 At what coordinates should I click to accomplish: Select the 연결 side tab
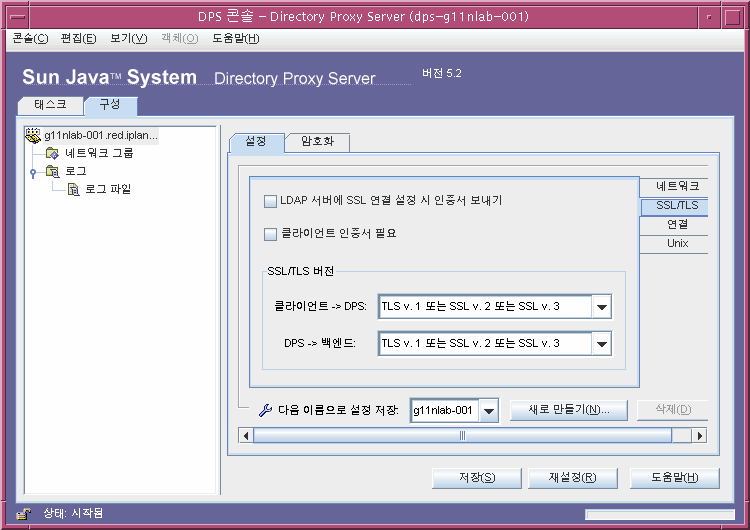pos(676,225)
